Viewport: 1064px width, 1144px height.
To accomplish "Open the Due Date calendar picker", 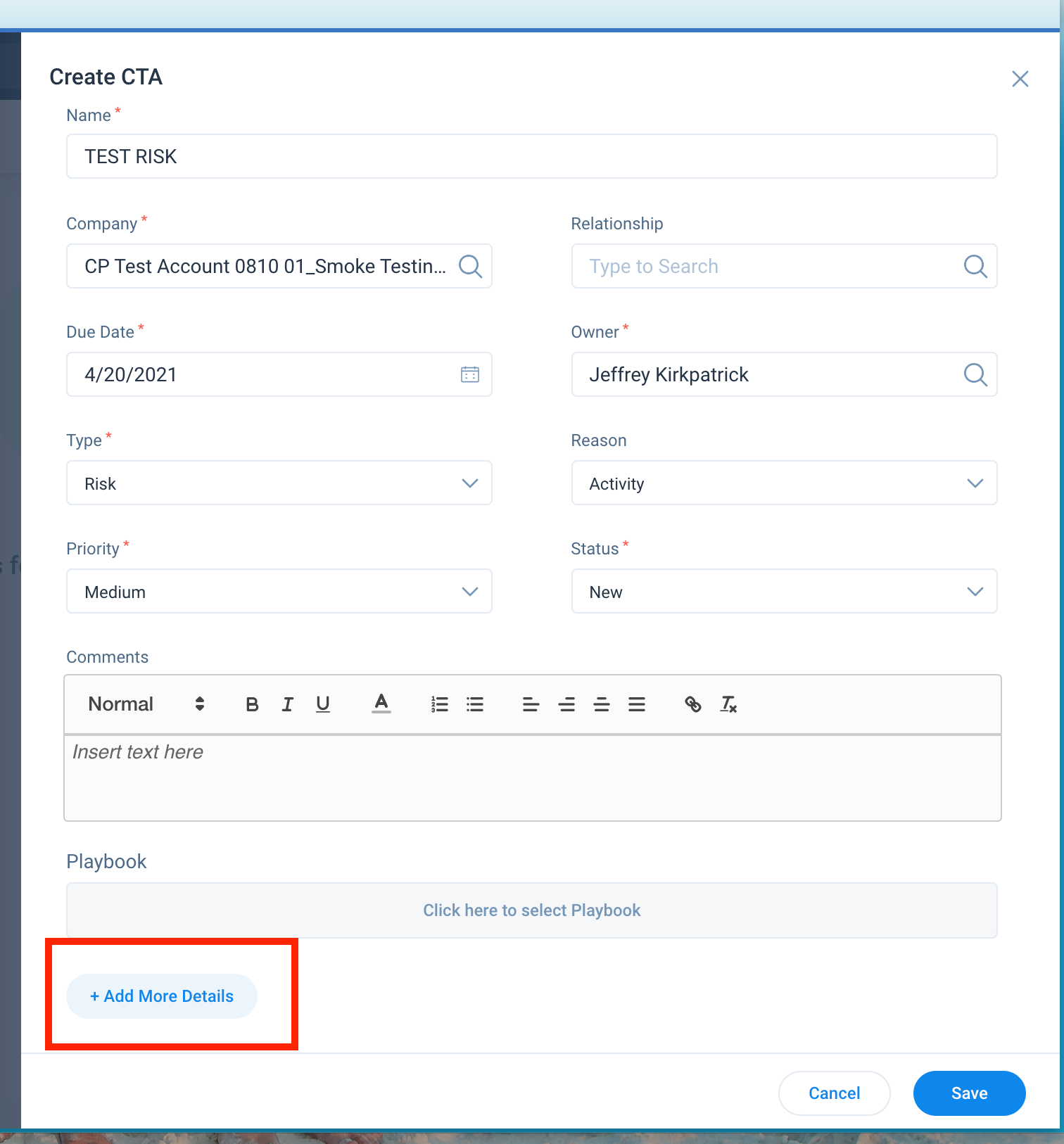I will coord(470,374).
